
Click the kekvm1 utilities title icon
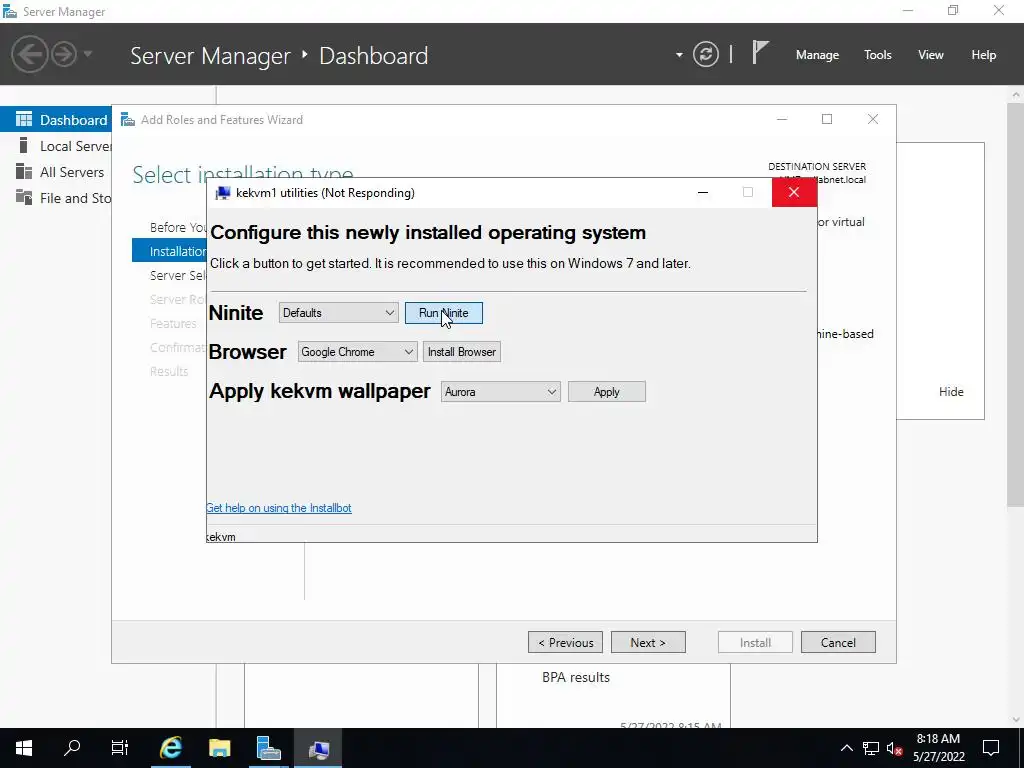tap(223, 193)
